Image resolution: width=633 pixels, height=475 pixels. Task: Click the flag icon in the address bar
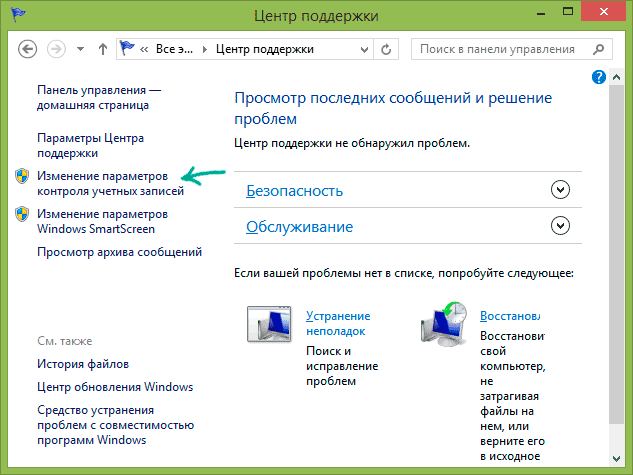tap(127, 48)
